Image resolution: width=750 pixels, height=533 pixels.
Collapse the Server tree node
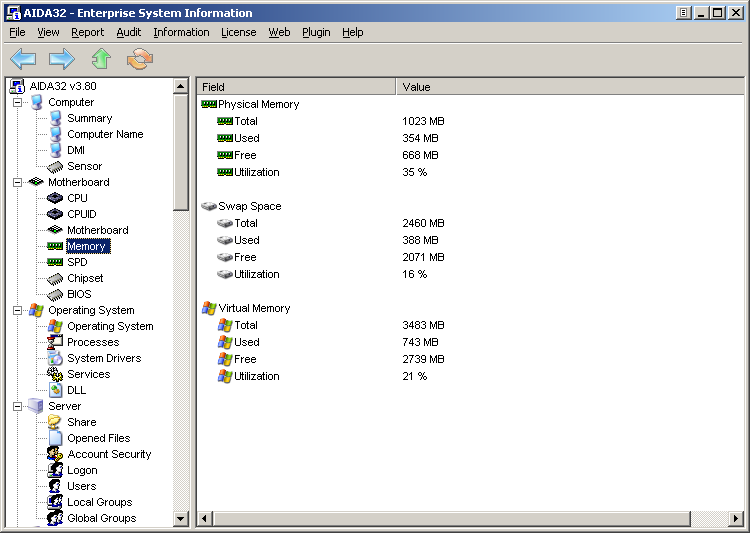17,406
